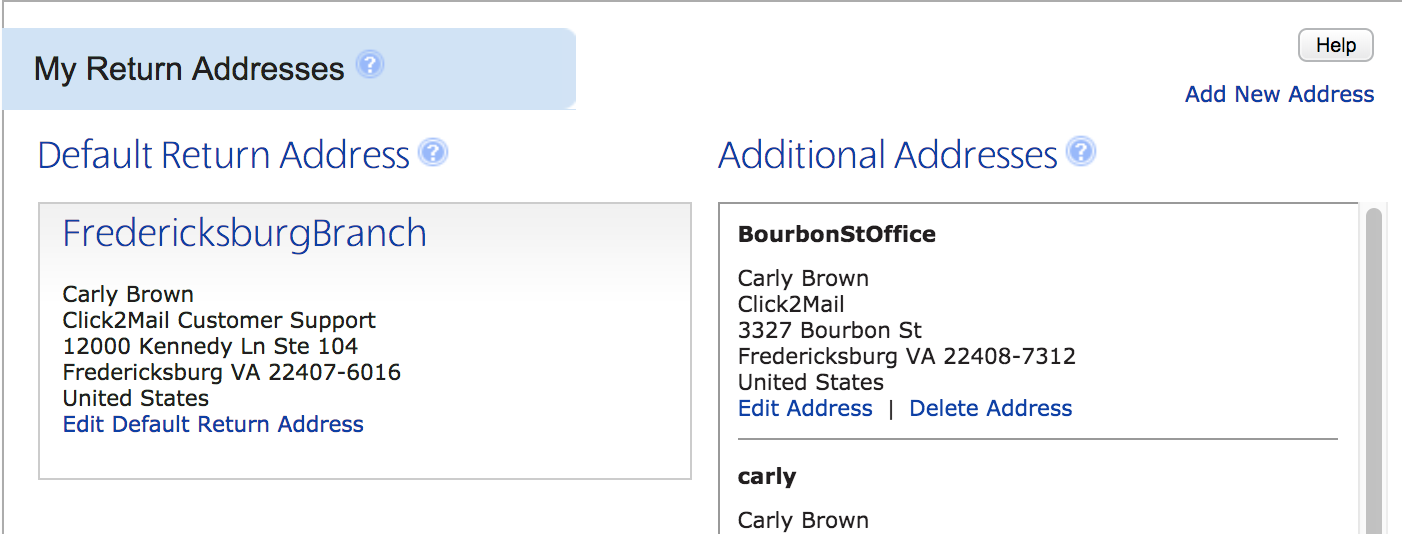This screenshot has height=534, width=1402.
Task: Select the FredericksburgBranch address title
Action: 244,233
